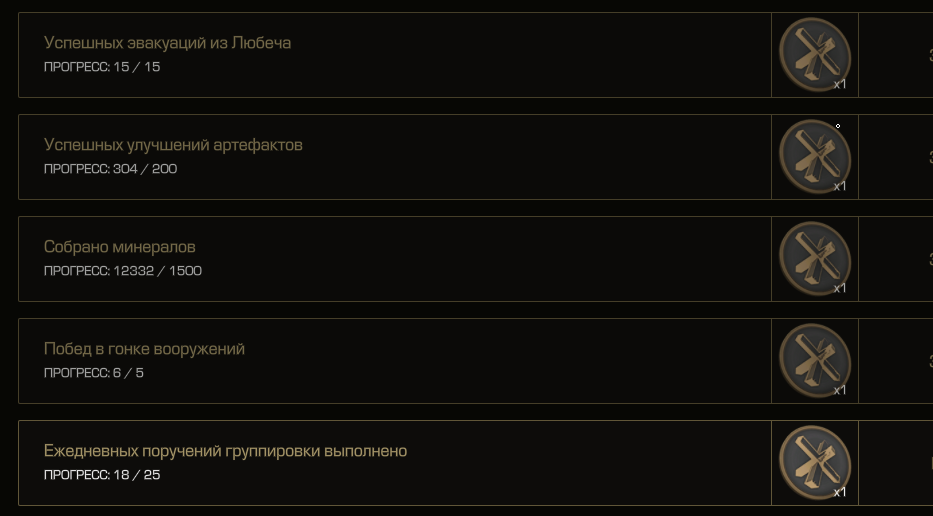Click the progress text 15 / 15

(137, 67)
